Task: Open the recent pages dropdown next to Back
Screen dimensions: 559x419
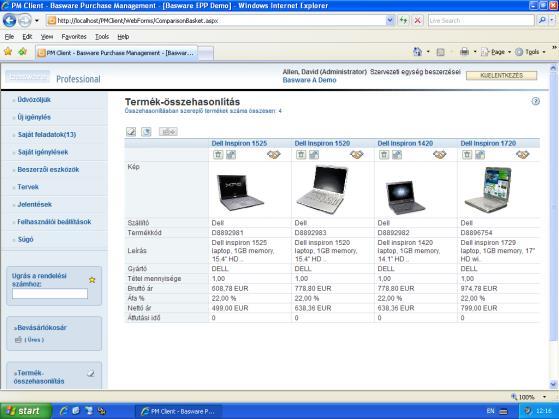Action: pos(37,21)
